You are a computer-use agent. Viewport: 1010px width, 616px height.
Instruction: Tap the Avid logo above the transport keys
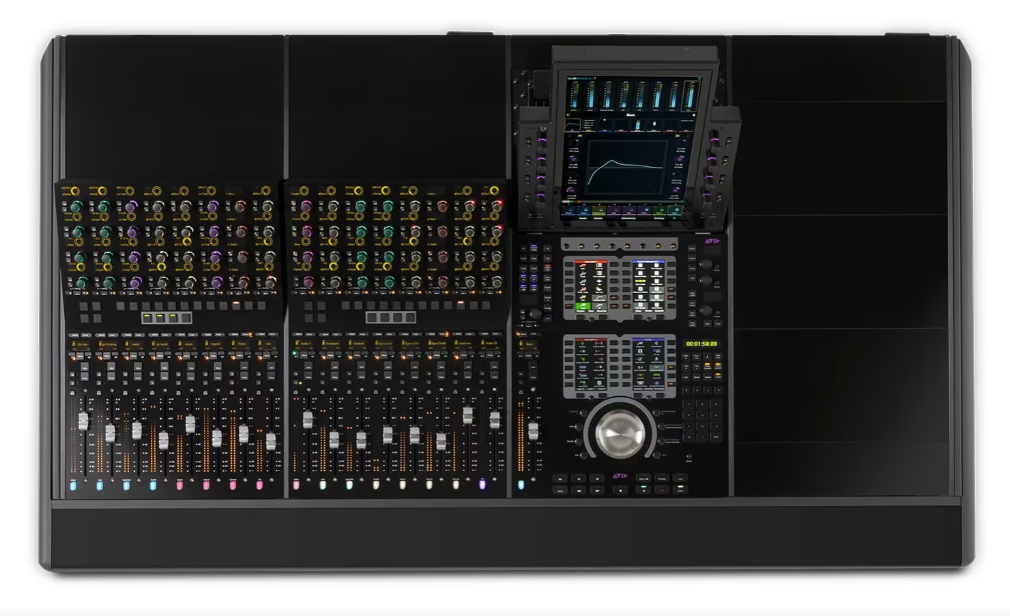[x=618, y=476]
